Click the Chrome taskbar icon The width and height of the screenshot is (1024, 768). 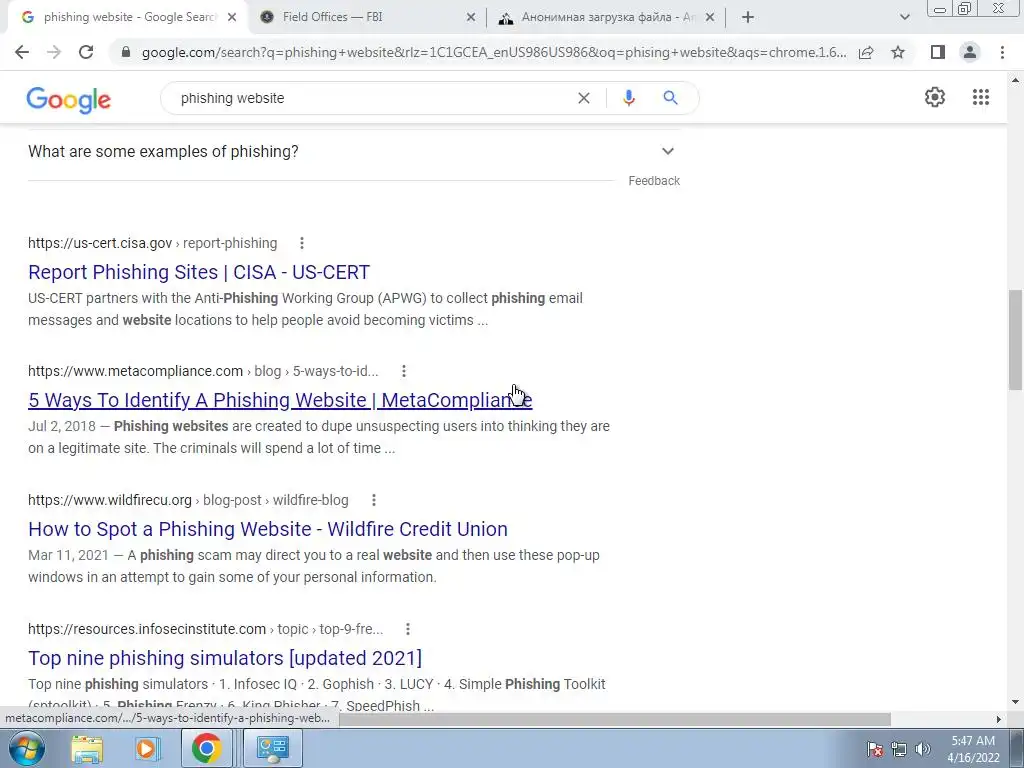coord(206,748)
